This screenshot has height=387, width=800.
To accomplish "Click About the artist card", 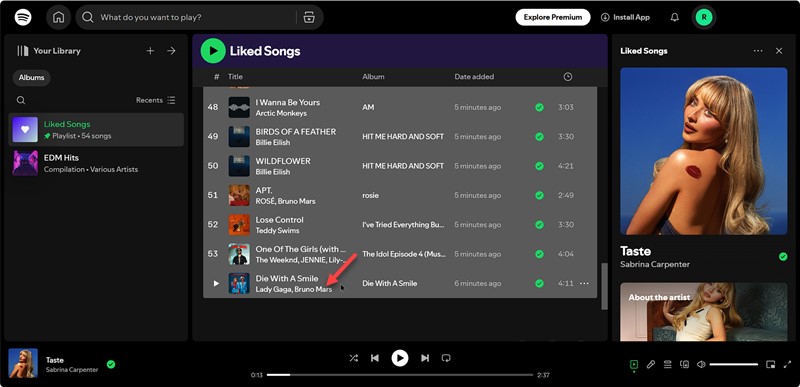I will click(x=704, y=312).
